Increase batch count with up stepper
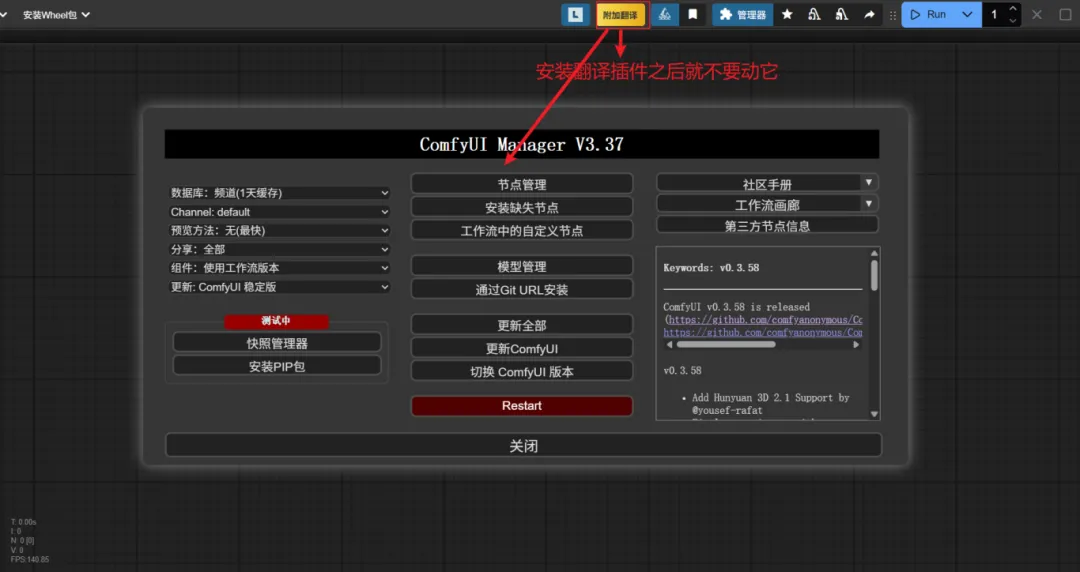 1012,9
